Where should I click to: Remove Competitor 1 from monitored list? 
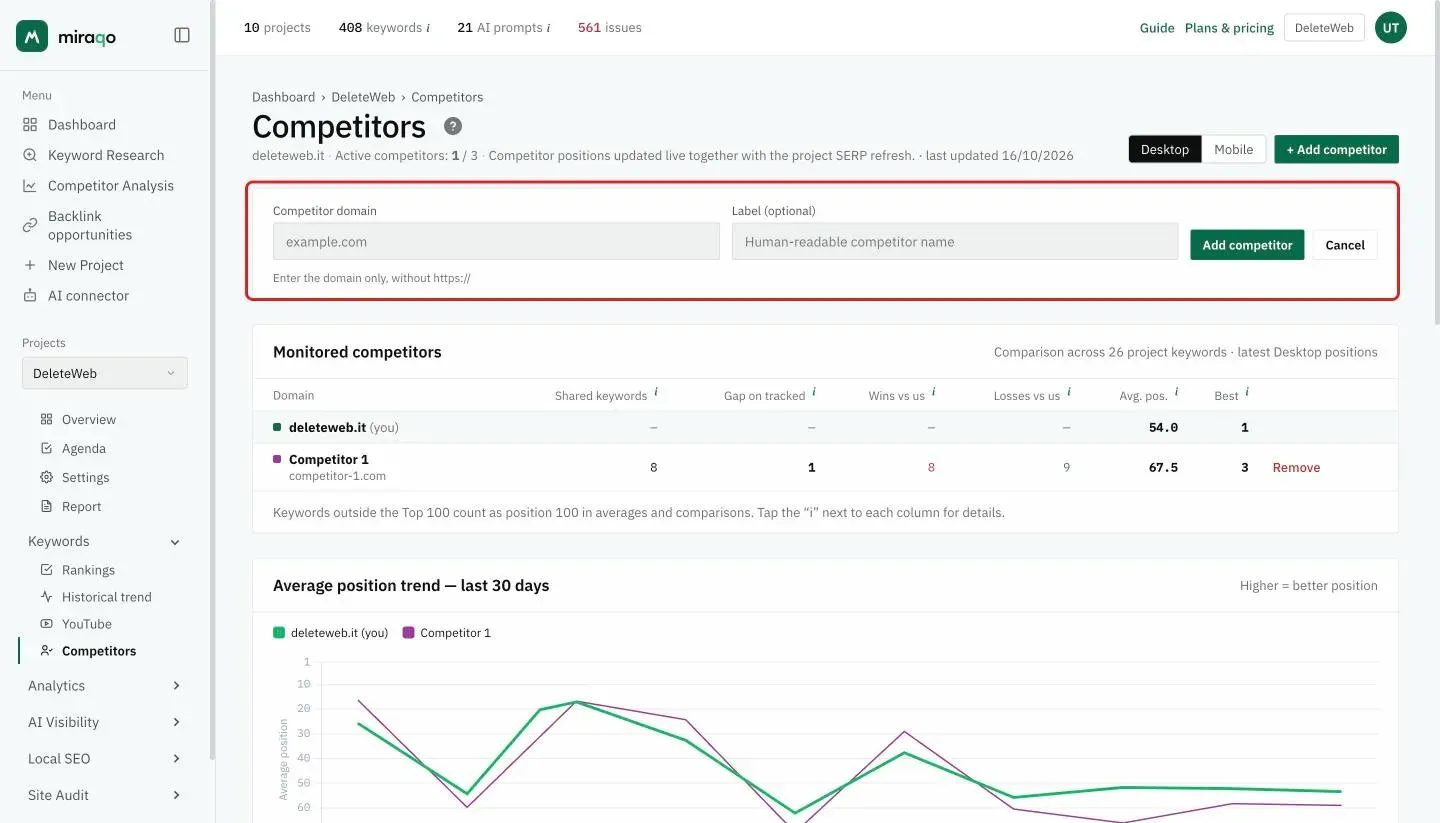[1296, 467]
